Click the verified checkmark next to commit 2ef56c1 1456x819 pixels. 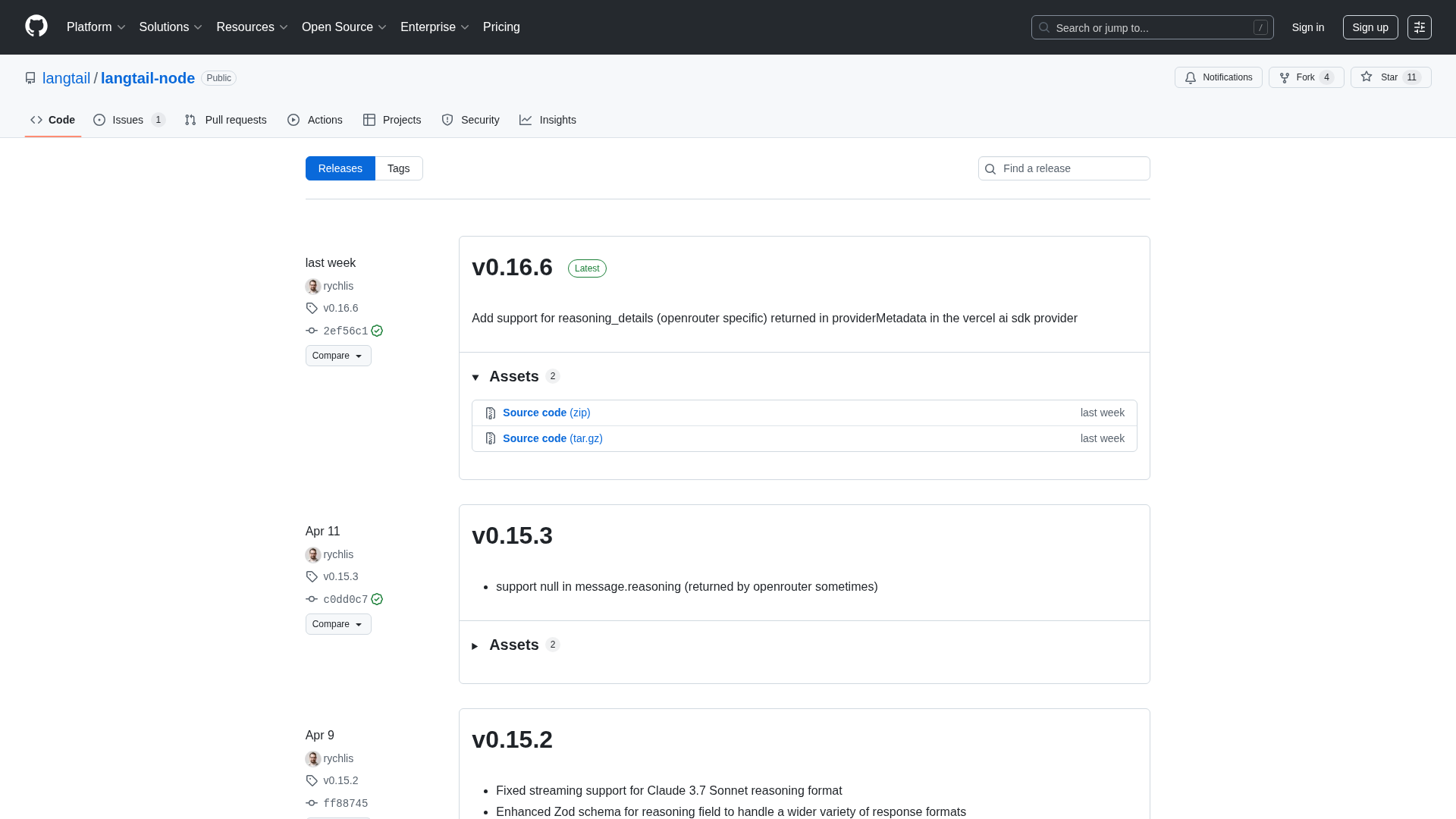377,331
